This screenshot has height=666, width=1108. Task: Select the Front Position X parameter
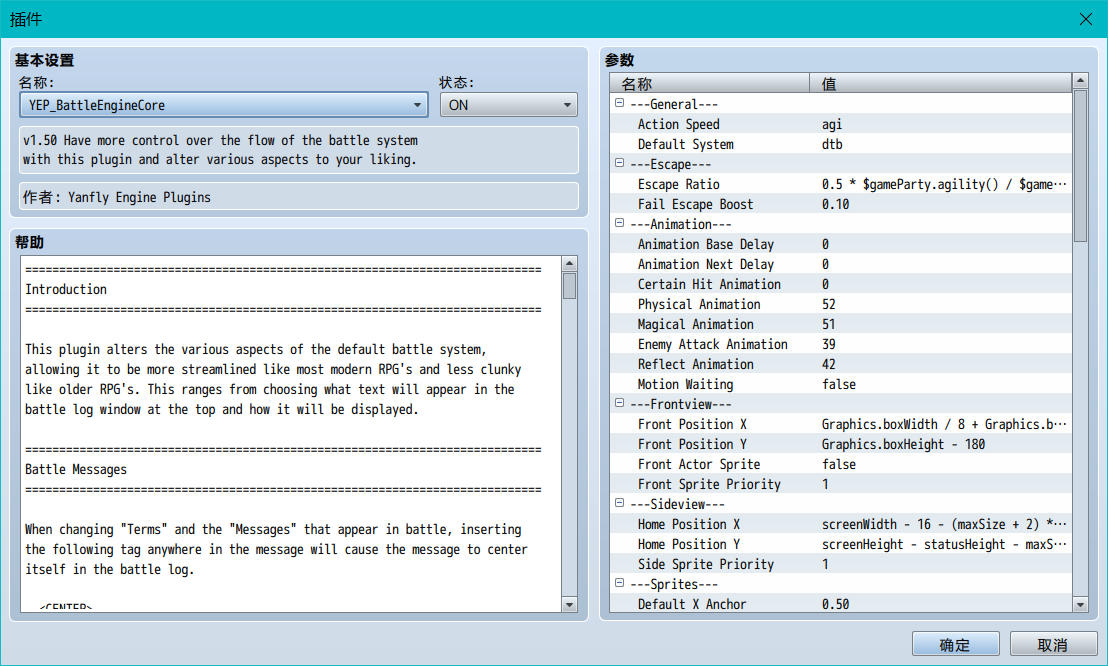[841, 424]
